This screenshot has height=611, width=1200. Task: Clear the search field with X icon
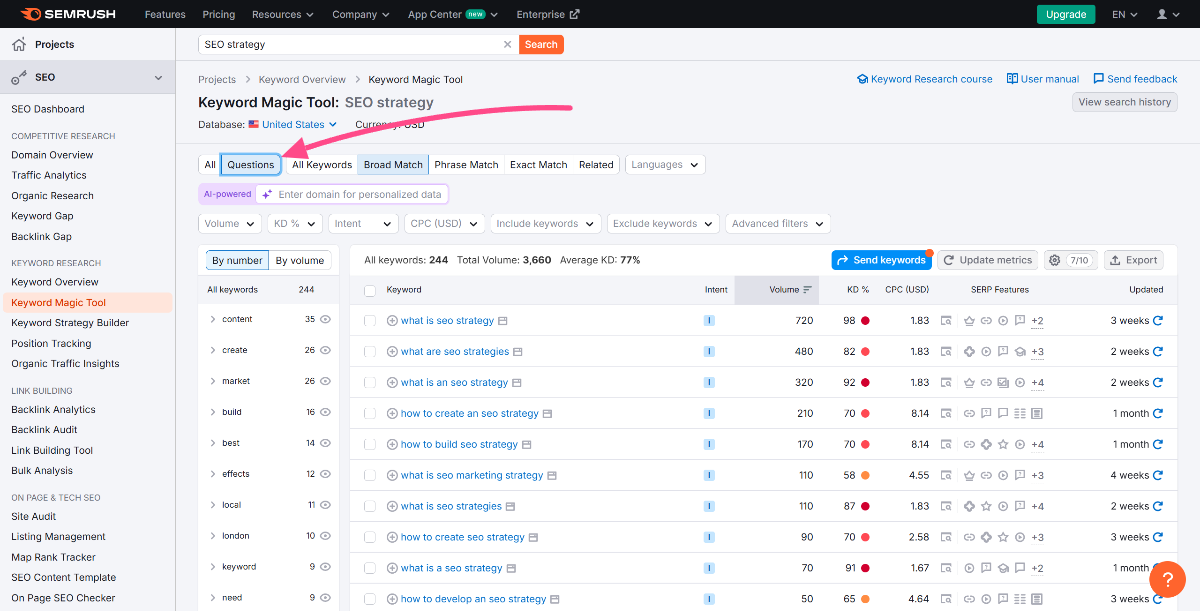[507, 44]
